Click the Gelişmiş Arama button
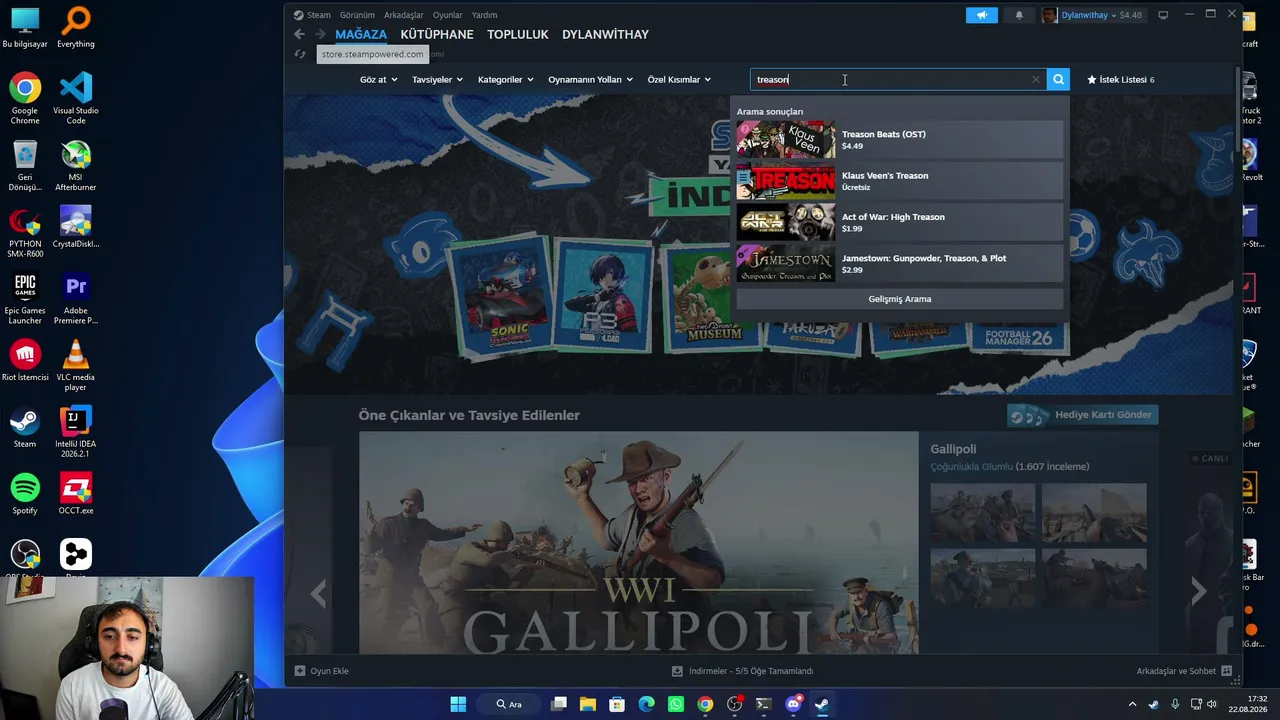 (x=900, y=299)
